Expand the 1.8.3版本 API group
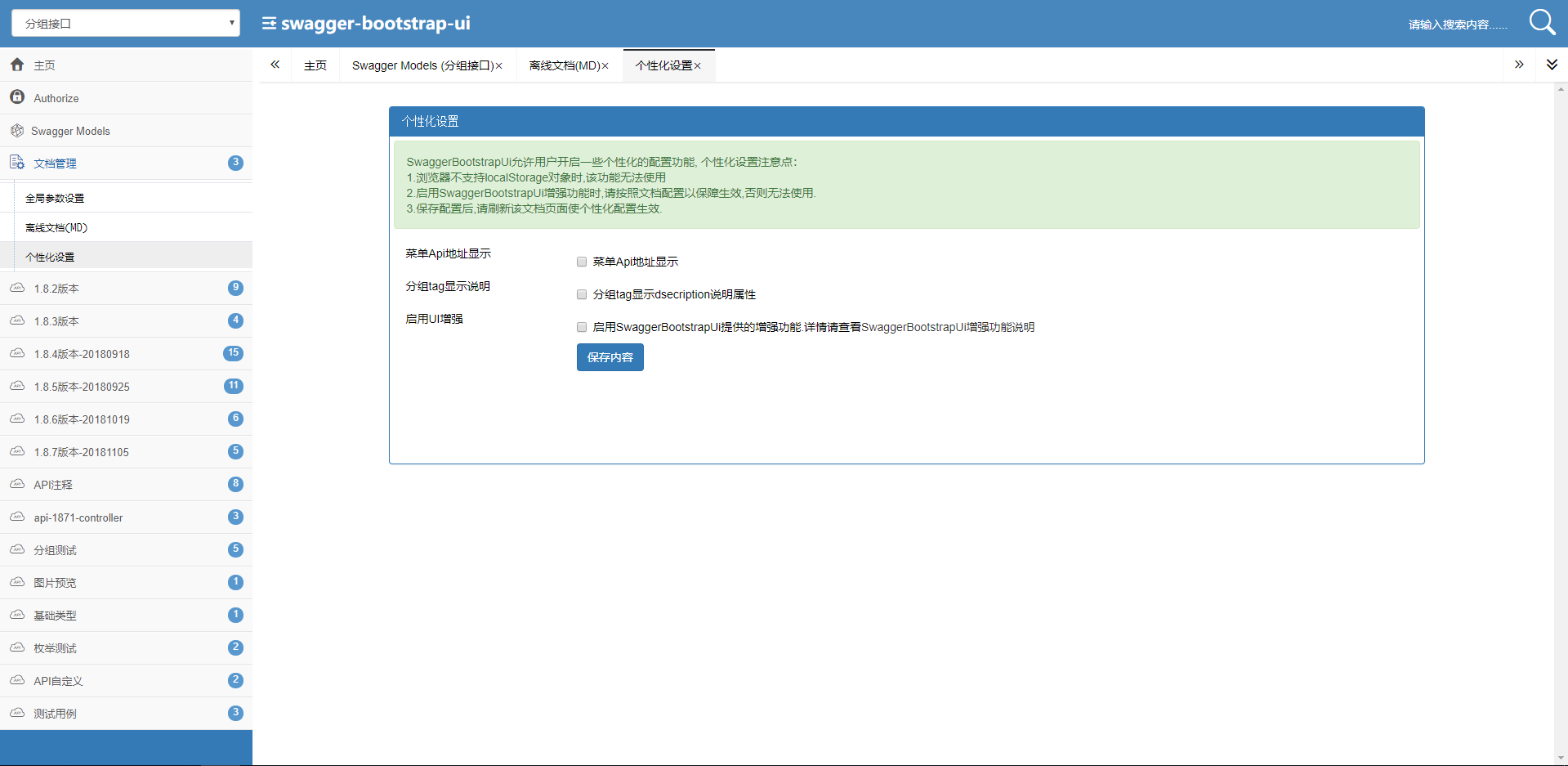 126,320
